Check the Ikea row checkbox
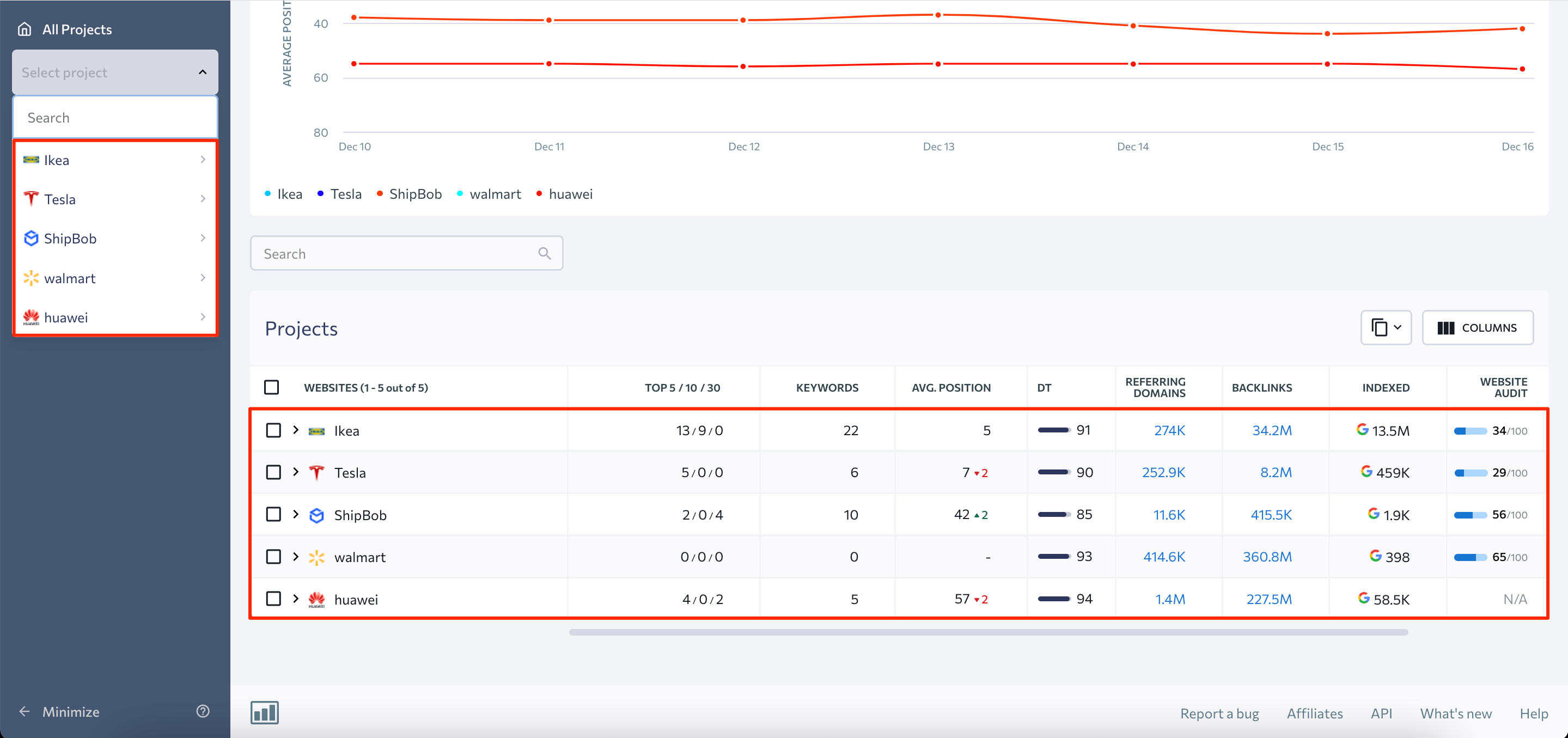Viewport: 1568px width, 738px height. pos(273,430)
